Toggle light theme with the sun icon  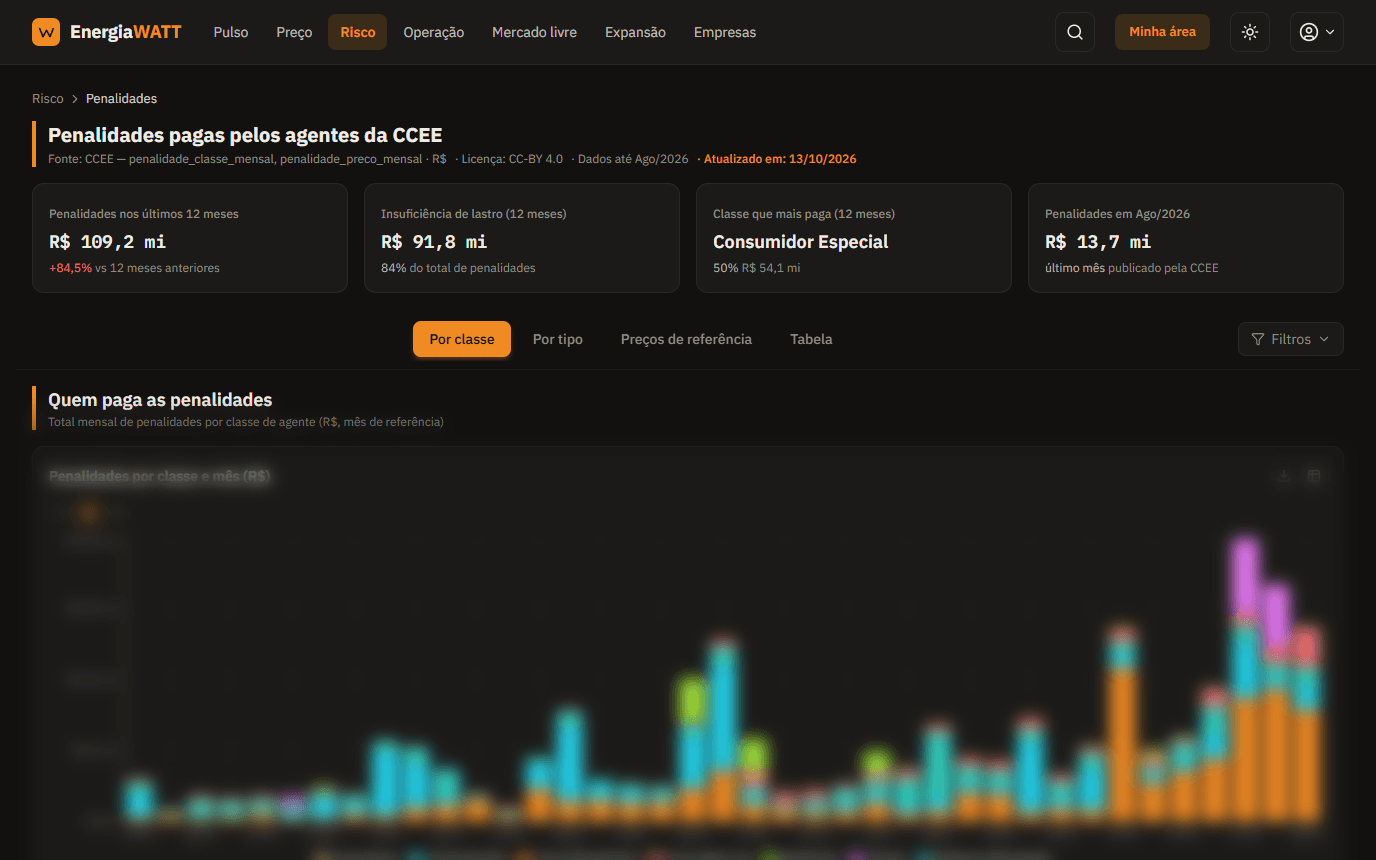coord(1250,32)
